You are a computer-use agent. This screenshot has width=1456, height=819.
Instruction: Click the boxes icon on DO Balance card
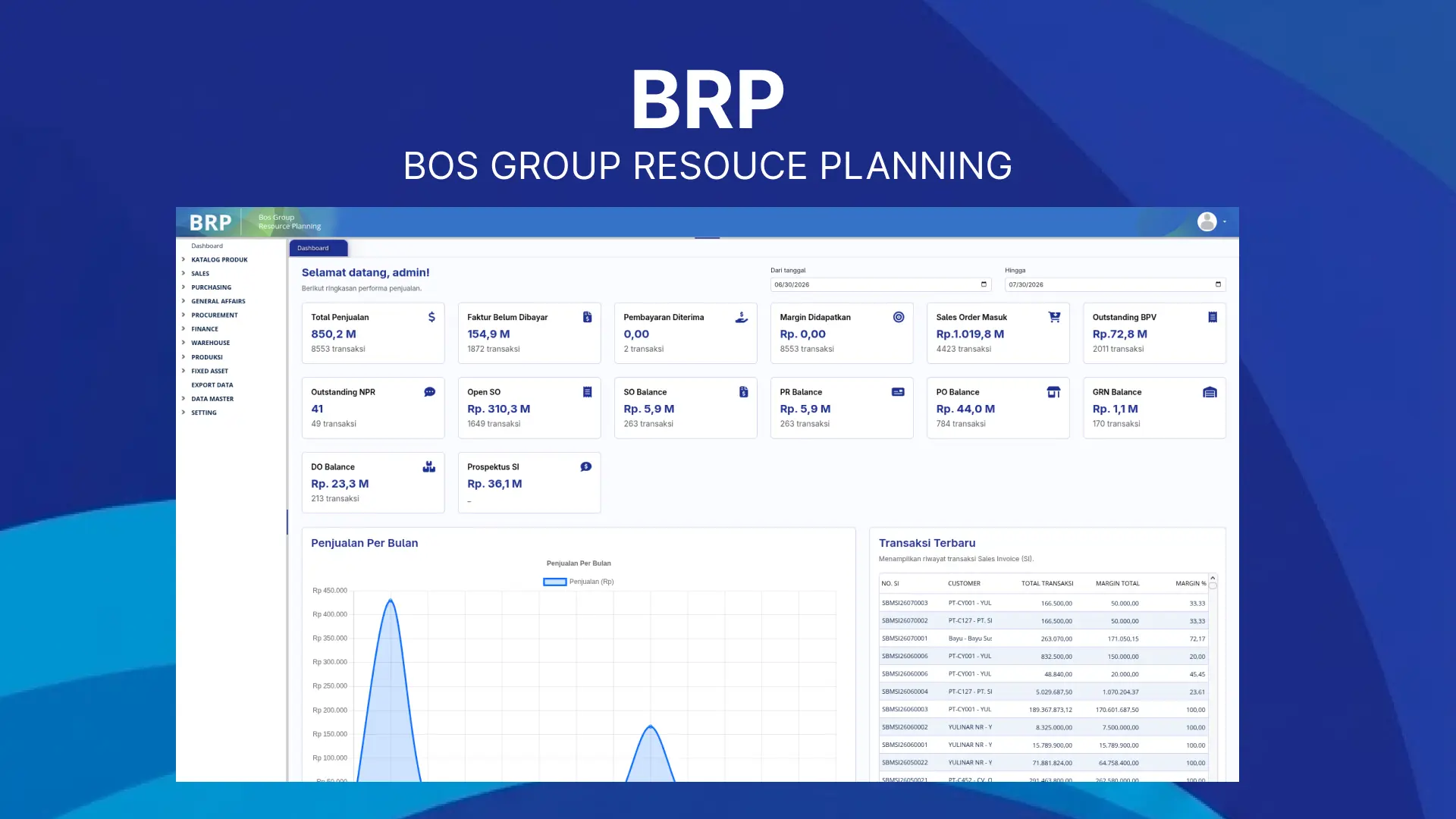click(429, 467)
